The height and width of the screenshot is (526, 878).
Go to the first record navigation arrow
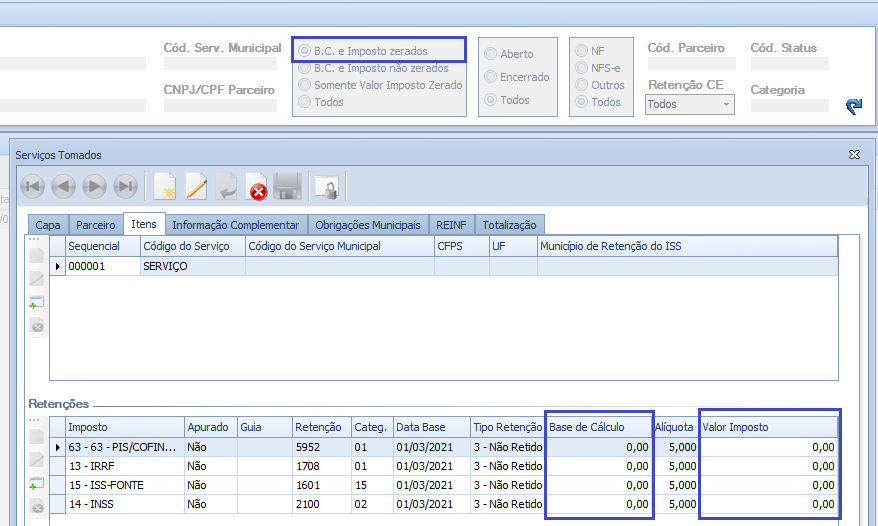33,186
